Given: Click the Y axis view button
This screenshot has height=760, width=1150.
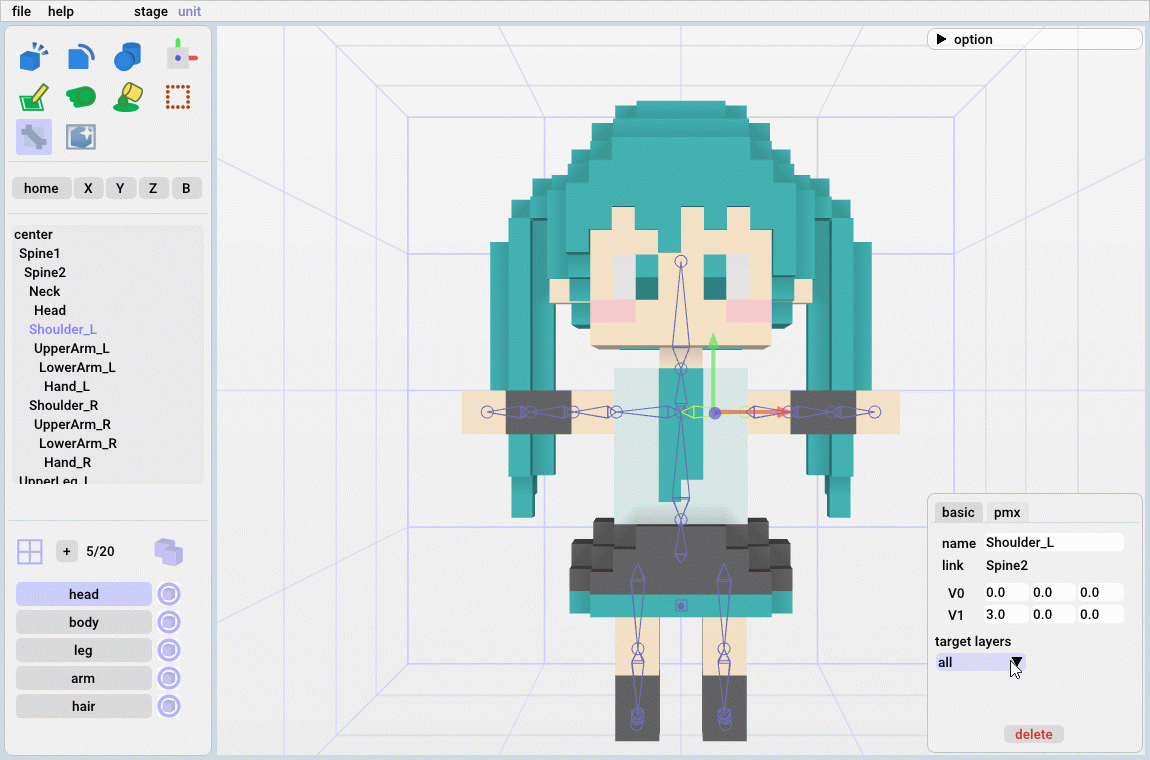Looking at the screenshot, I should [120, 189].
